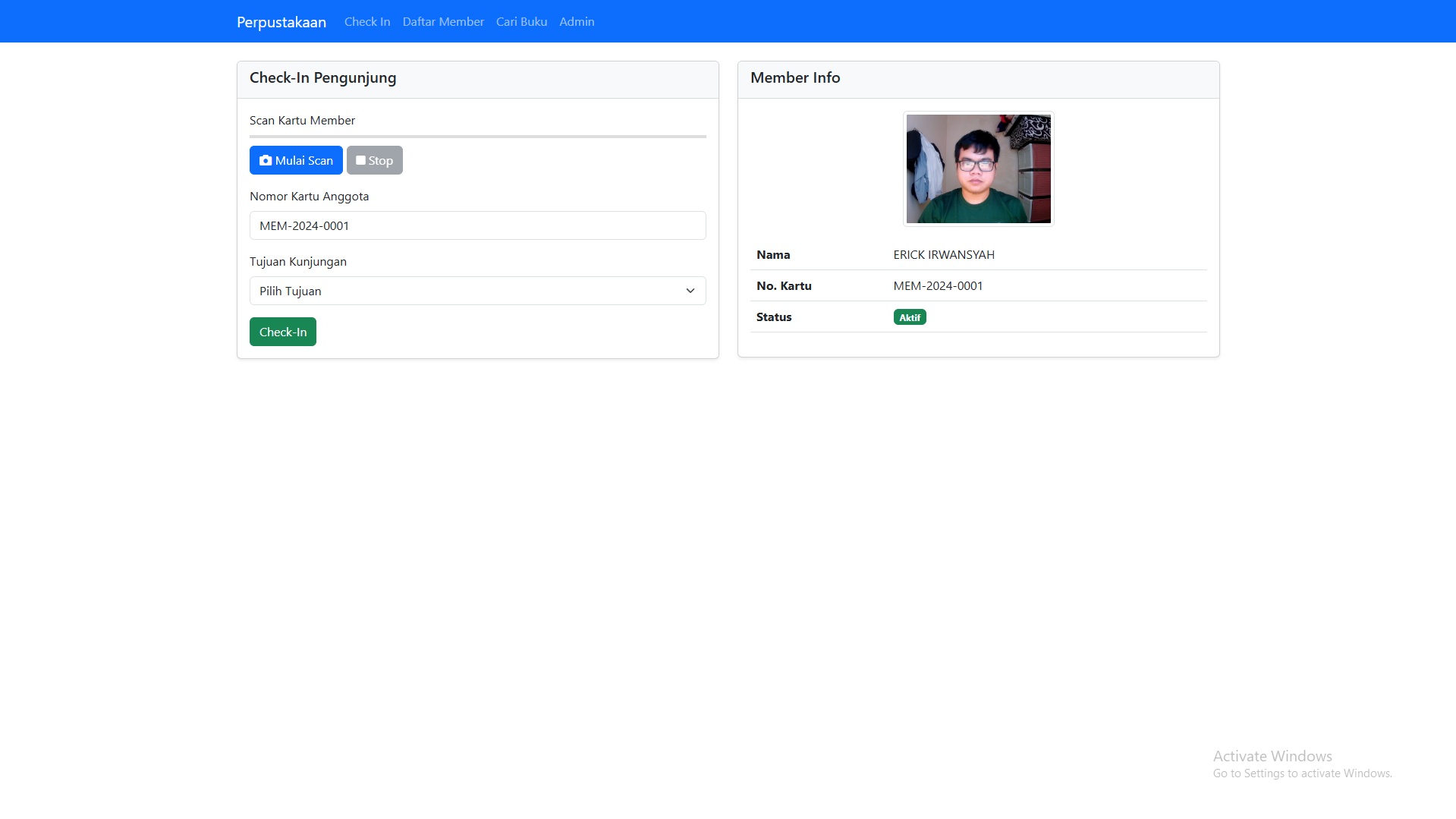Click the Nama row label
The height and width of the screenshot is (819, 1456).
(x=773, y=255)
